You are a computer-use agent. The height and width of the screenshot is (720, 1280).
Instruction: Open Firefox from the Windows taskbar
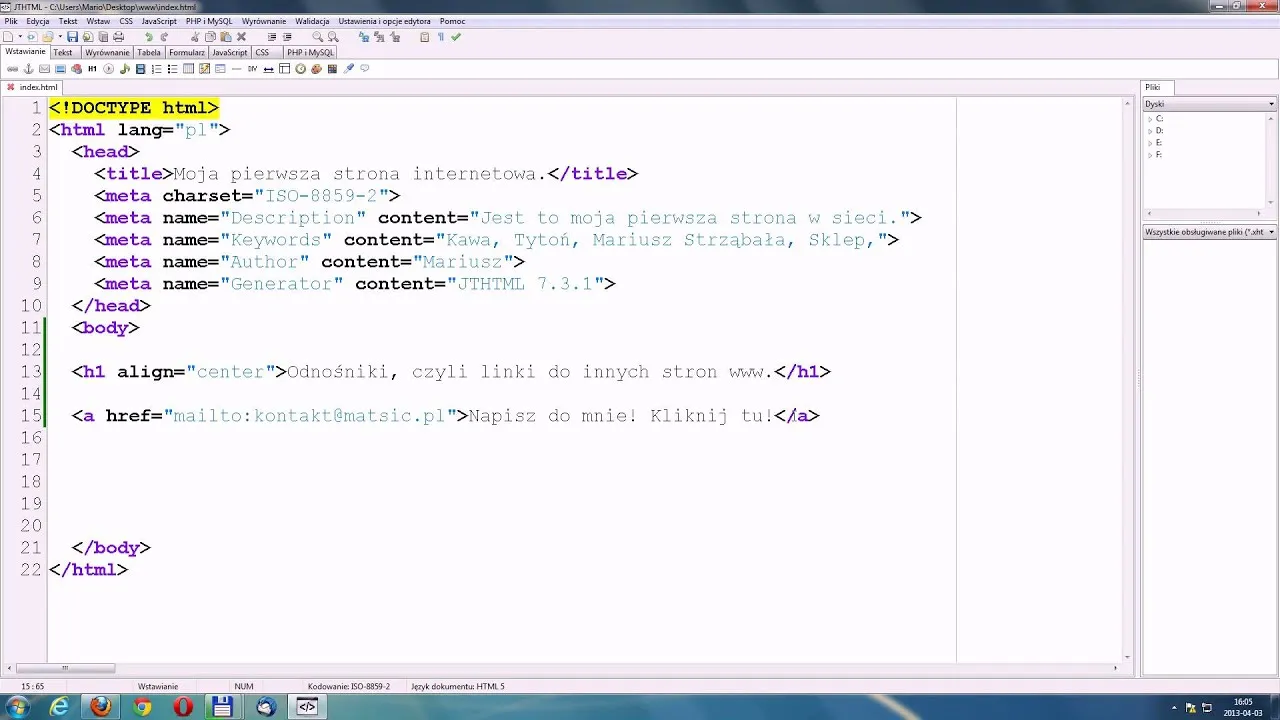click(100, 707)
